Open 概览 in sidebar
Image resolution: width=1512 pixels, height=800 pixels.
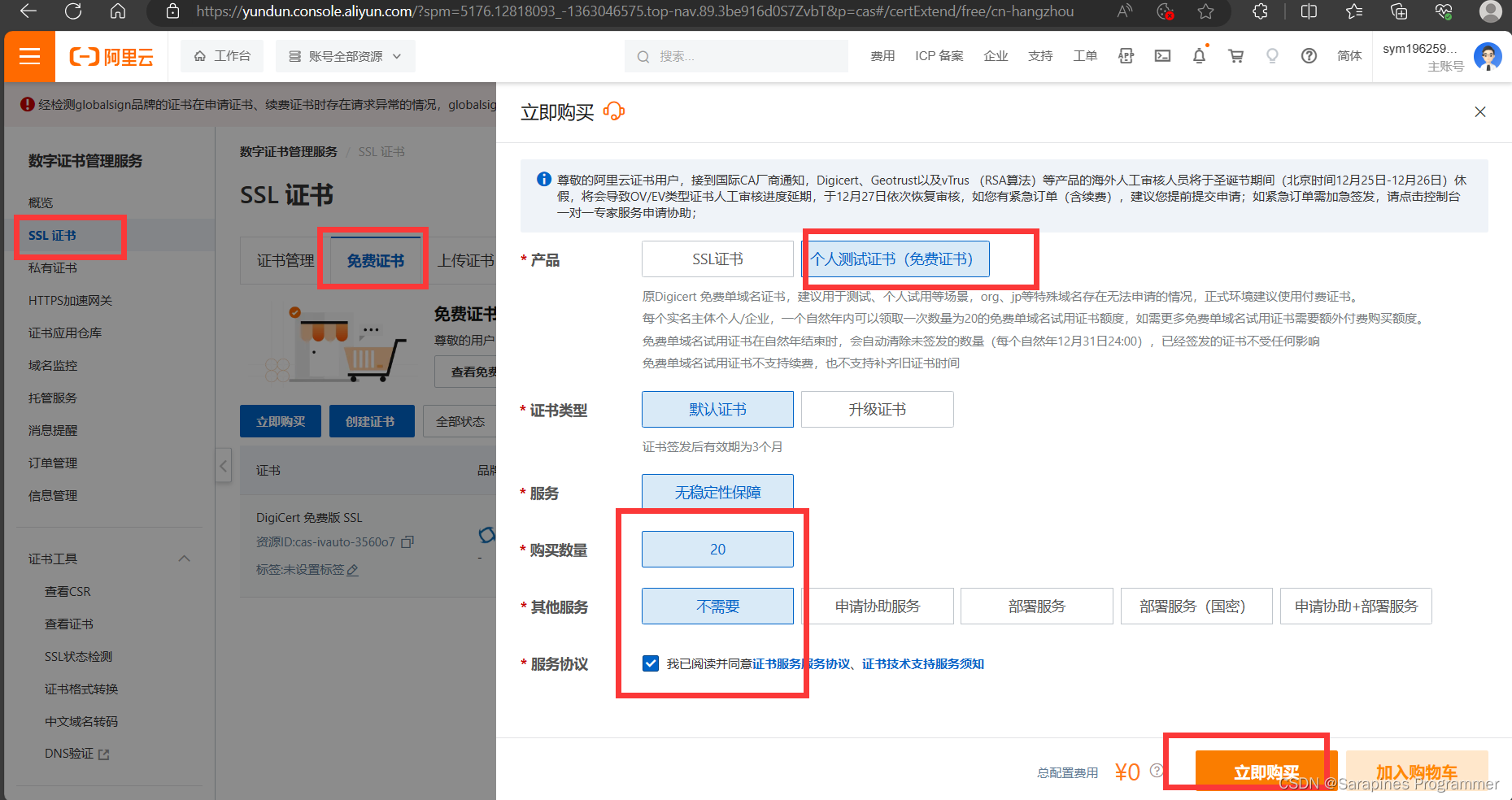coord(41,202)
